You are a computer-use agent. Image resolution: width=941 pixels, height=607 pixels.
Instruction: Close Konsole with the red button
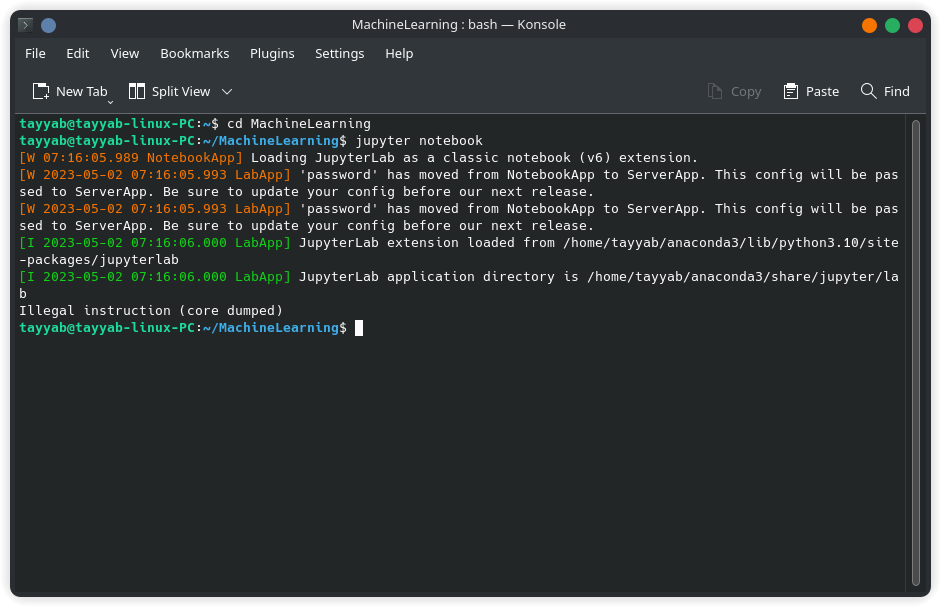click(915, 25)
